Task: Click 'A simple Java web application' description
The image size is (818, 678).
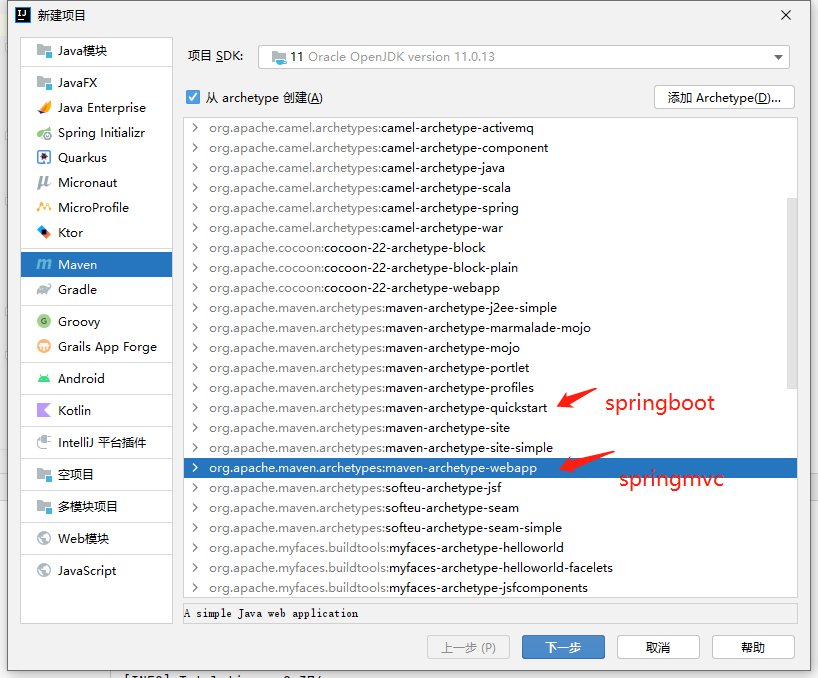Action: [x=271, y=613]
